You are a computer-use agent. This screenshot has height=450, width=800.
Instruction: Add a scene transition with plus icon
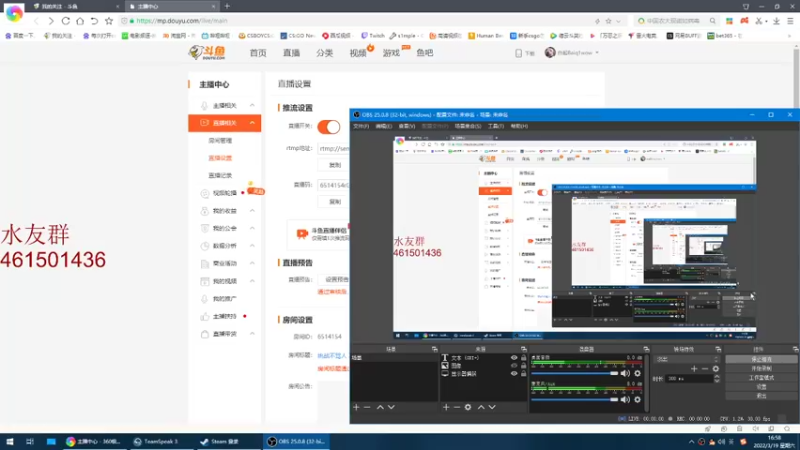tap(694, 368)
